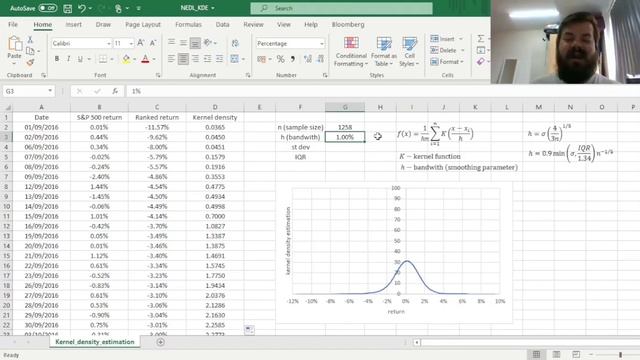
Task: Open Cell Styles gallery
Action: 409,51
